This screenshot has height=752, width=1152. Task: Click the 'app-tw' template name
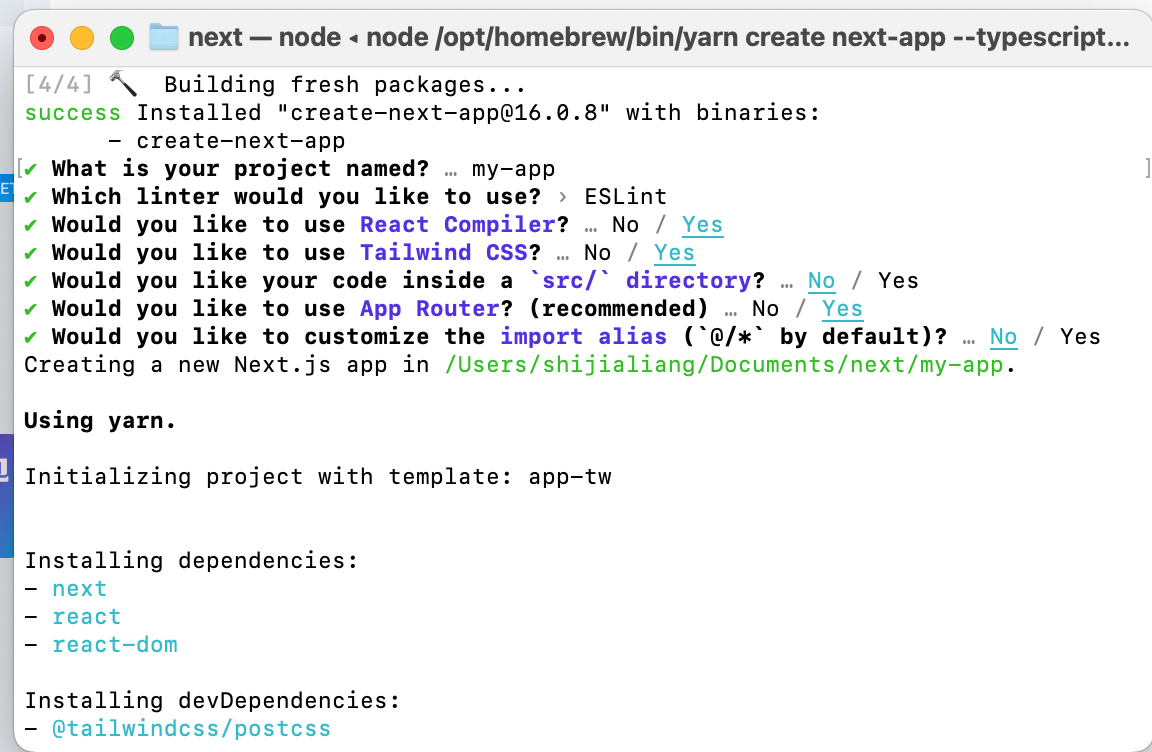(x=569, y=477)
